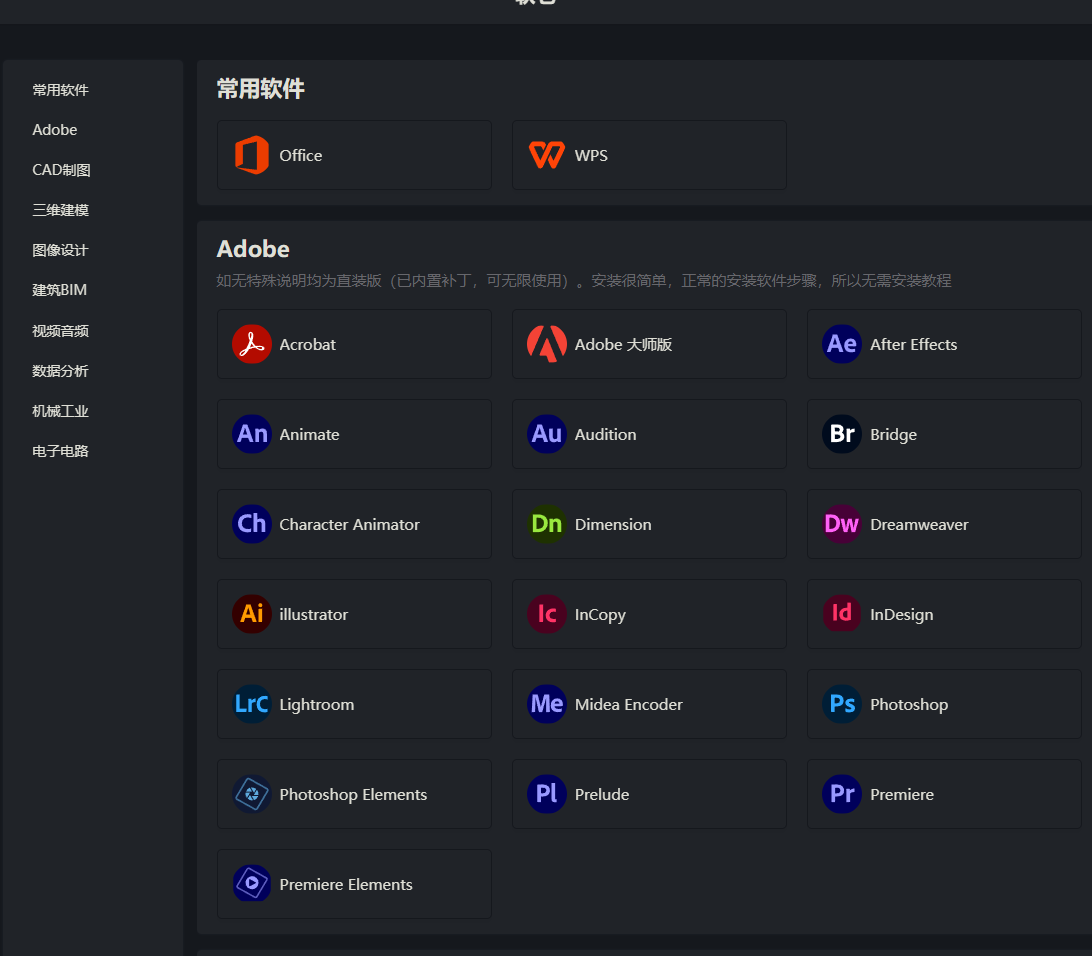The height and width of the screenshot is (956, 1092).
Task: Click the Bridge Br icon
Action: click(842, 434)
